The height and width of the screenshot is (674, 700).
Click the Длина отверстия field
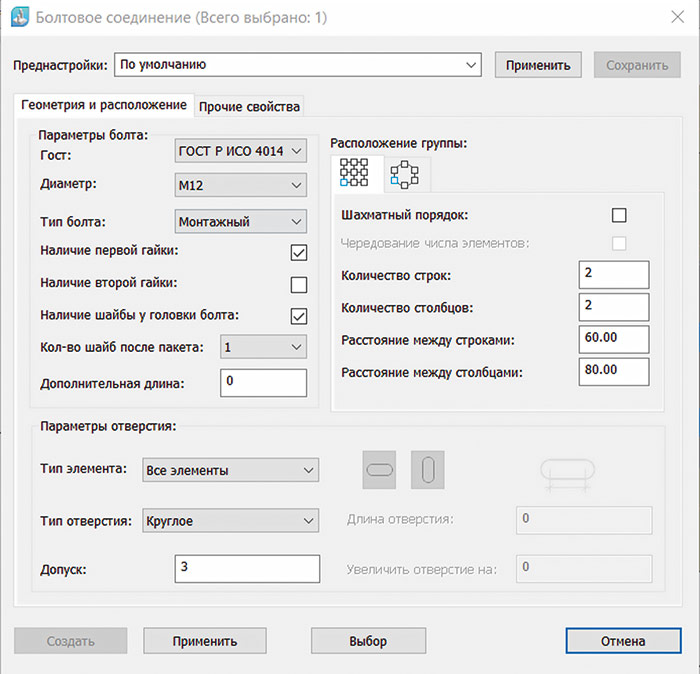coord(584,520)
